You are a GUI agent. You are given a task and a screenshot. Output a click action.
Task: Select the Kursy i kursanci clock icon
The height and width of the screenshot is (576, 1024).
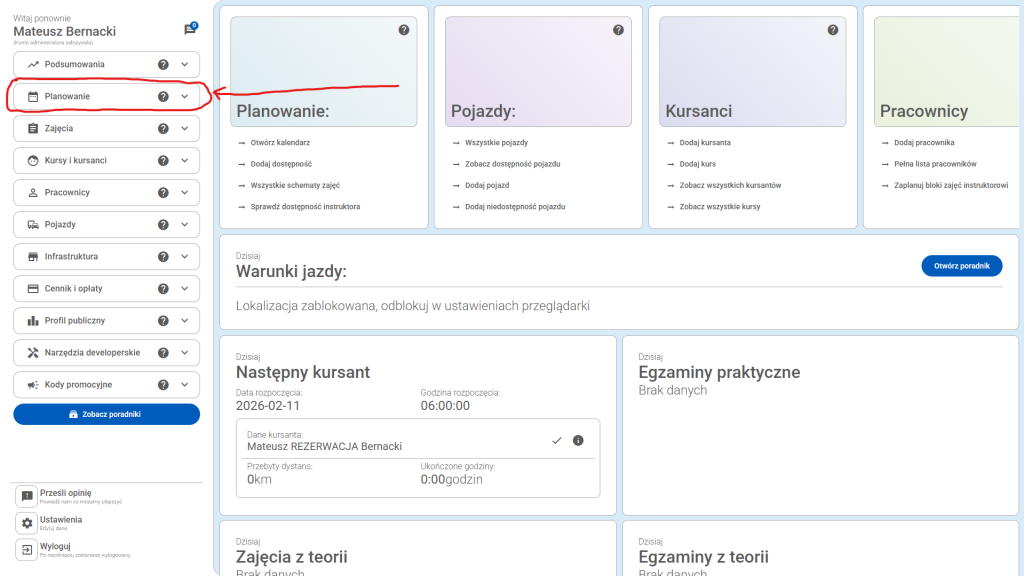(x=32, y=160)
